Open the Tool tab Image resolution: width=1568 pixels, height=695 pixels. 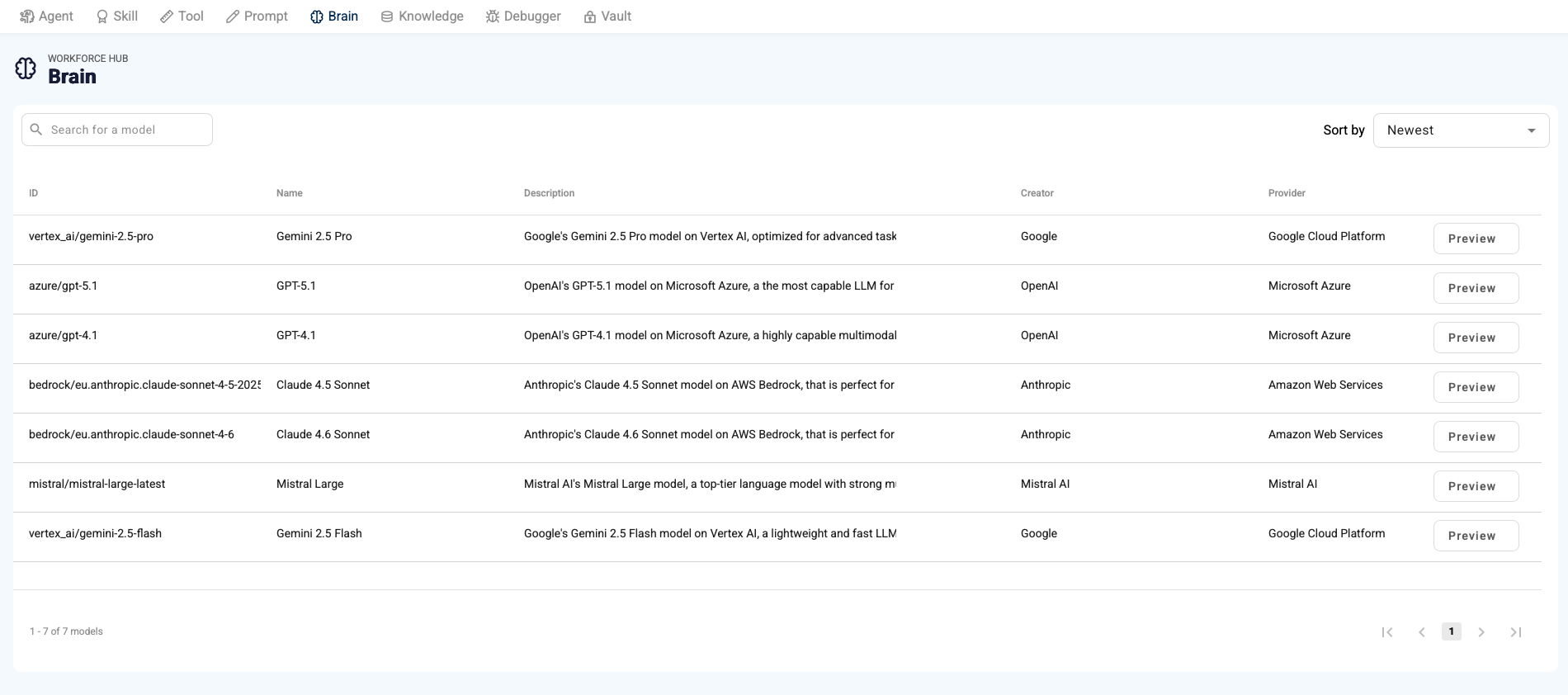click(x=182, y=17)
